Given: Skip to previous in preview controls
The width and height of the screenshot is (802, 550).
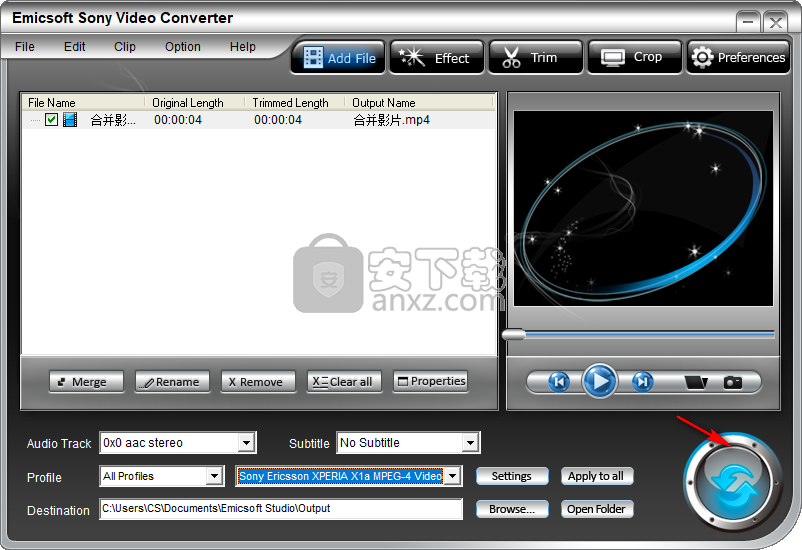Looking at the screenshot, I should [x=559, y=382].
